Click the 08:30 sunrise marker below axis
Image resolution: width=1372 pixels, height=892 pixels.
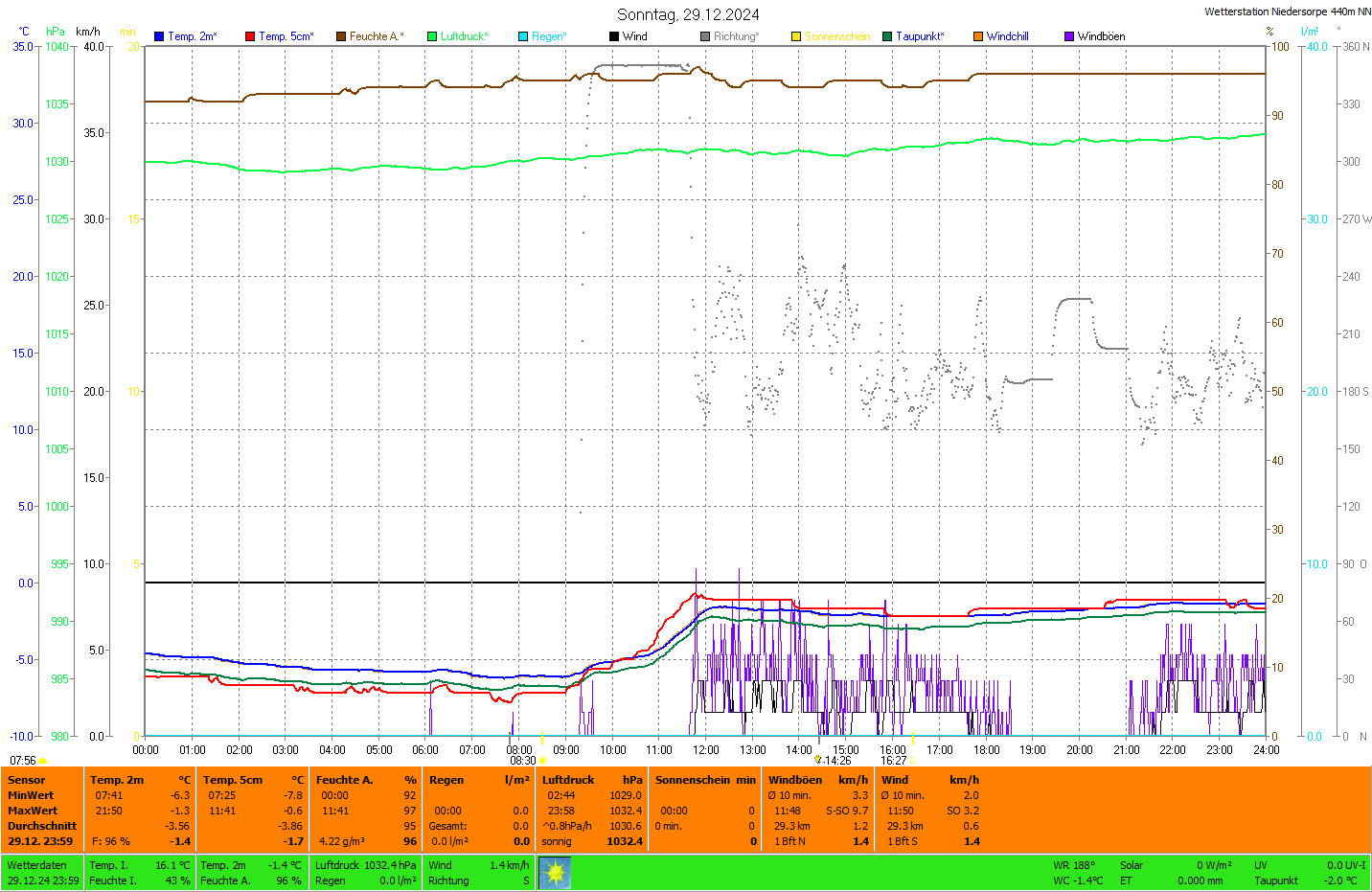pos(522,761)
